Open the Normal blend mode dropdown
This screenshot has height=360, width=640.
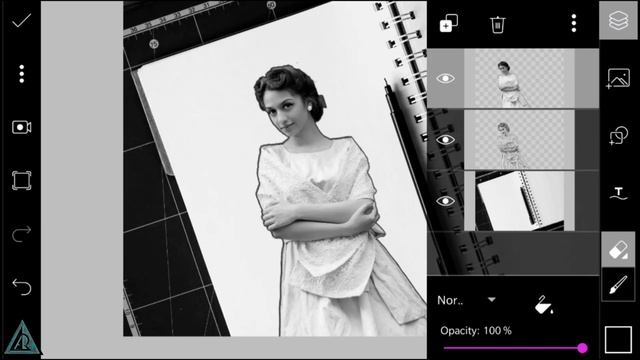coord(467,300)
